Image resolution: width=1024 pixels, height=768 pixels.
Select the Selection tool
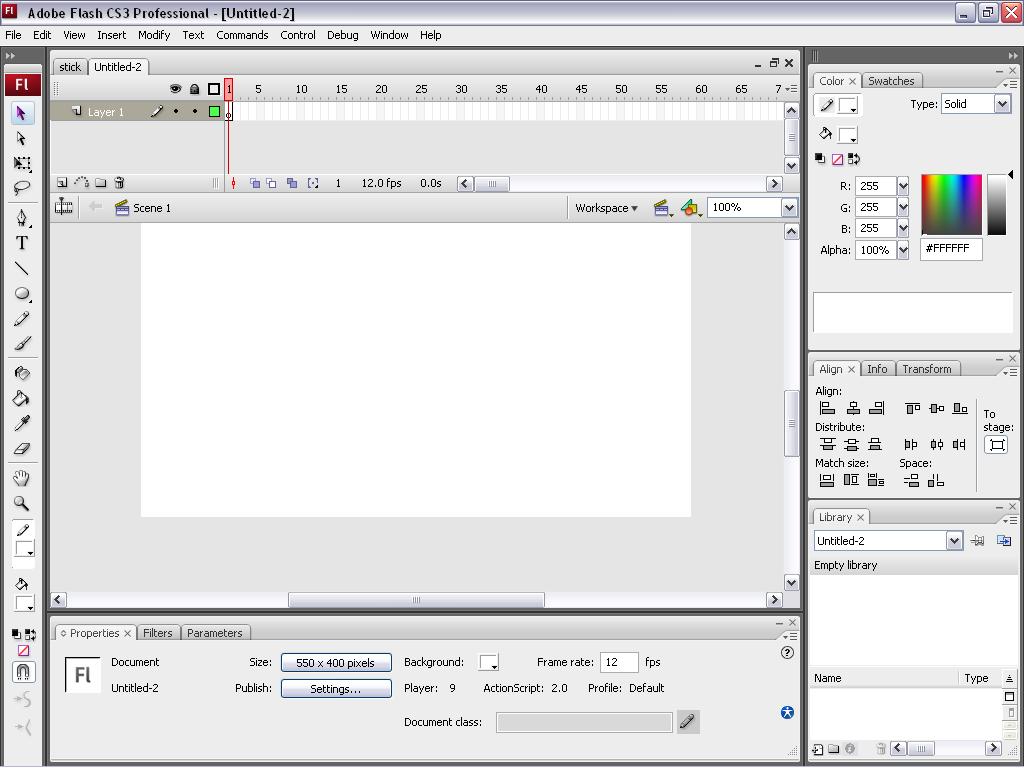[x=22, y=112]
